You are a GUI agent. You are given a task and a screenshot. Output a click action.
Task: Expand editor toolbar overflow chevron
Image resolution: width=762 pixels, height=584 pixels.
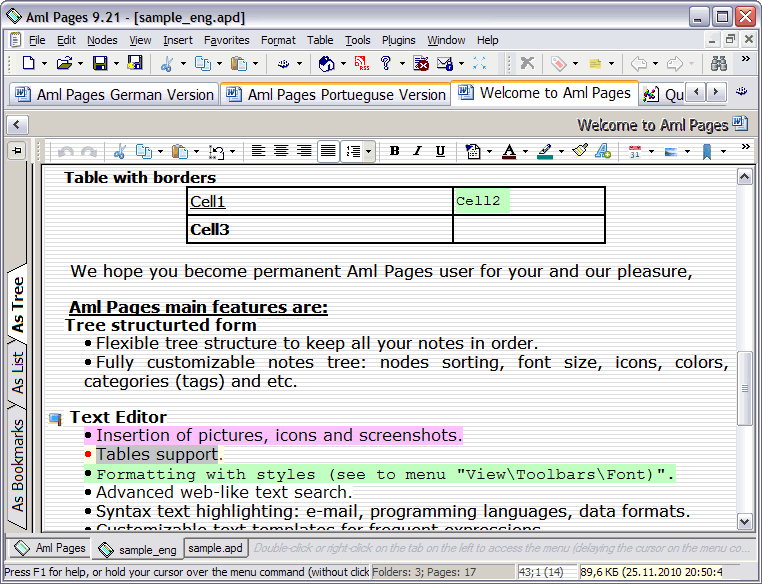click(x=745, y=146)
